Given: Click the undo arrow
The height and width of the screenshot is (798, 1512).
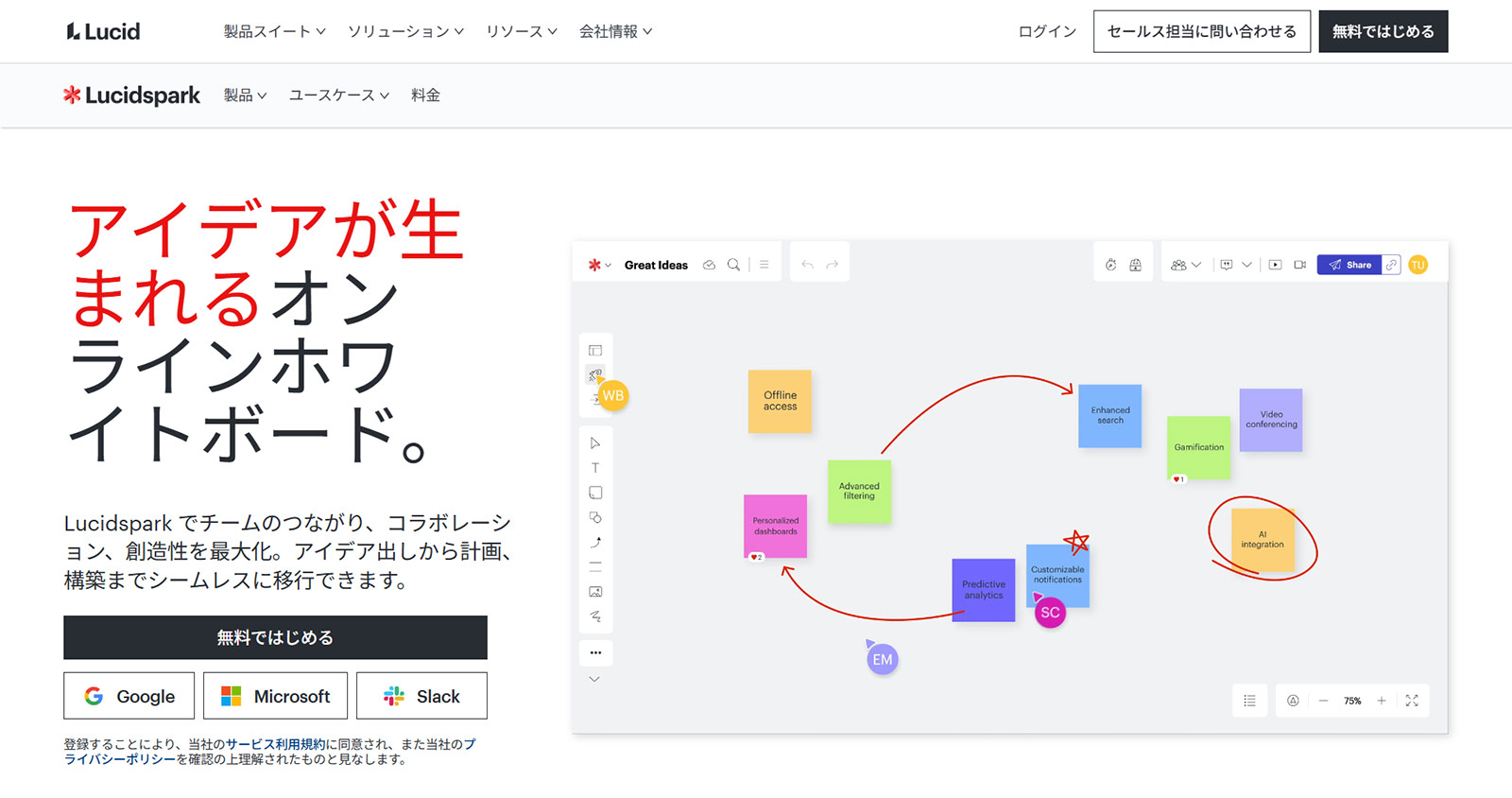Looking at the screenshot, I should 807,265.
